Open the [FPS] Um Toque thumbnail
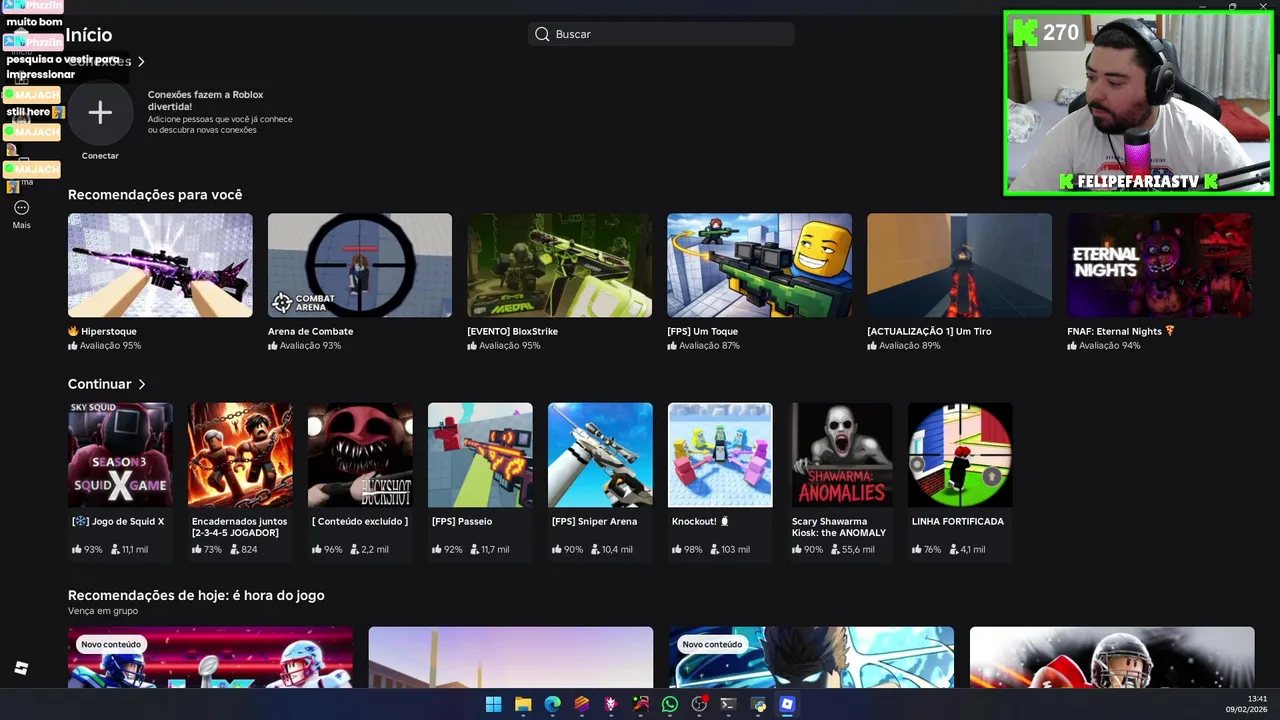 (759, 265)
